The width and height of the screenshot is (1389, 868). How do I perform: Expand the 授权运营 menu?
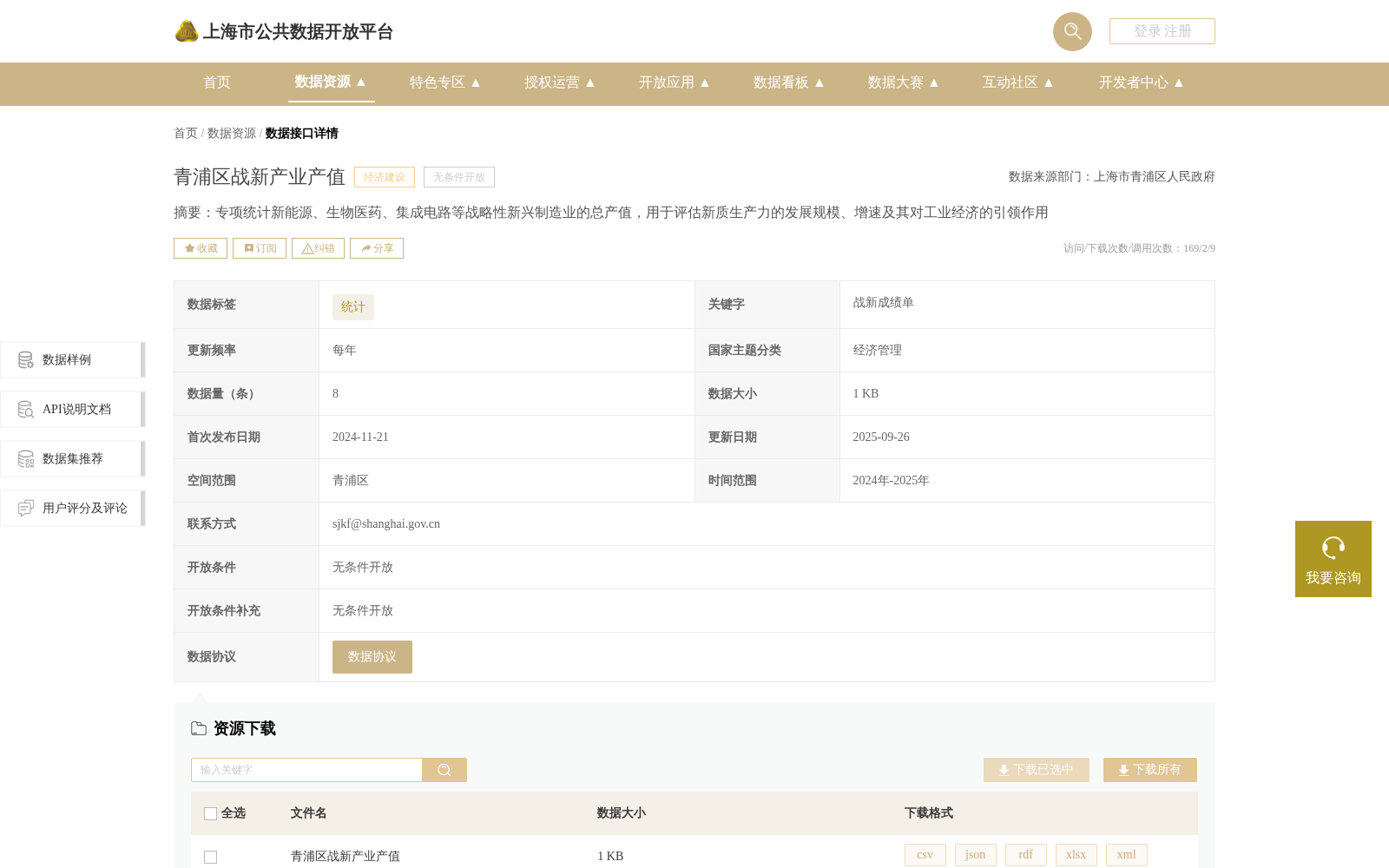point(559,82)
